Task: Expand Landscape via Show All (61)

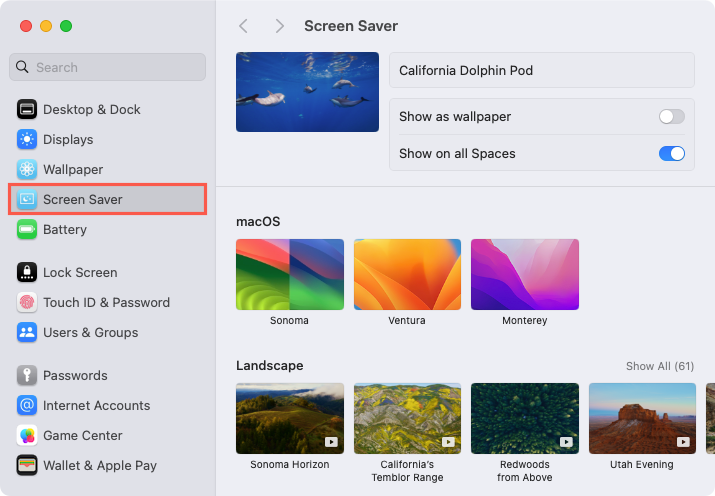Action: point(660,366)
